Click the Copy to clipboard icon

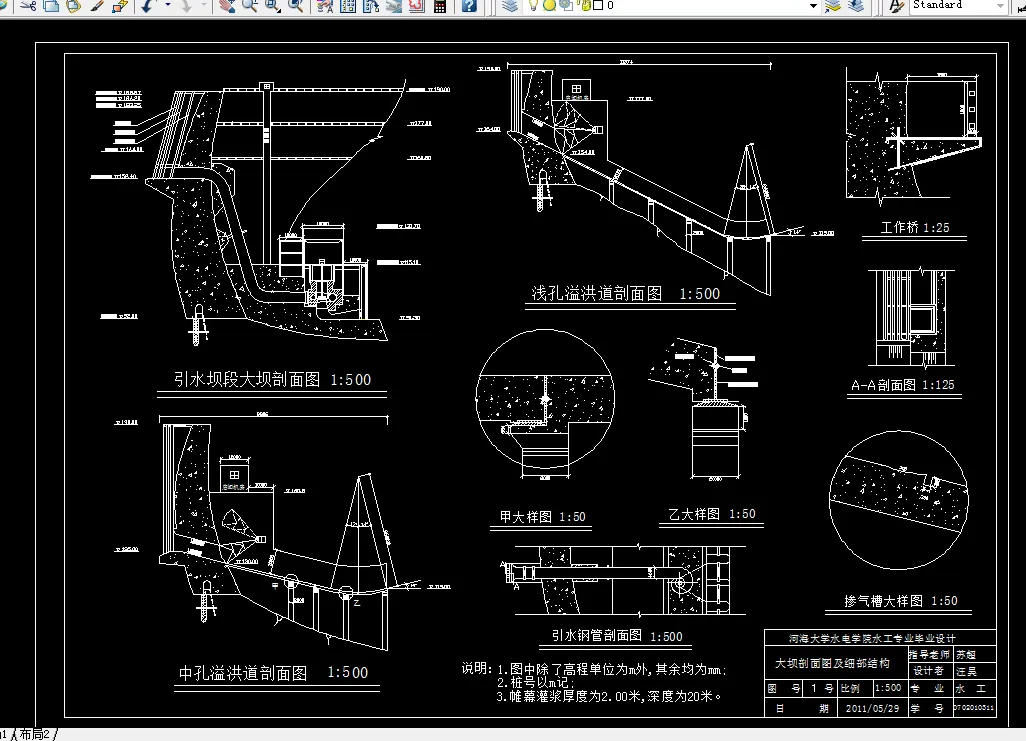(x=51, y=7)
